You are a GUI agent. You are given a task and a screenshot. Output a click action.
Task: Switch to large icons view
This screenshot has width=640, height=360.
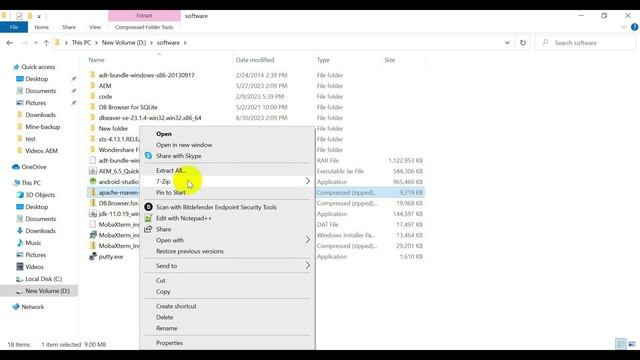[x=632, y=344]
